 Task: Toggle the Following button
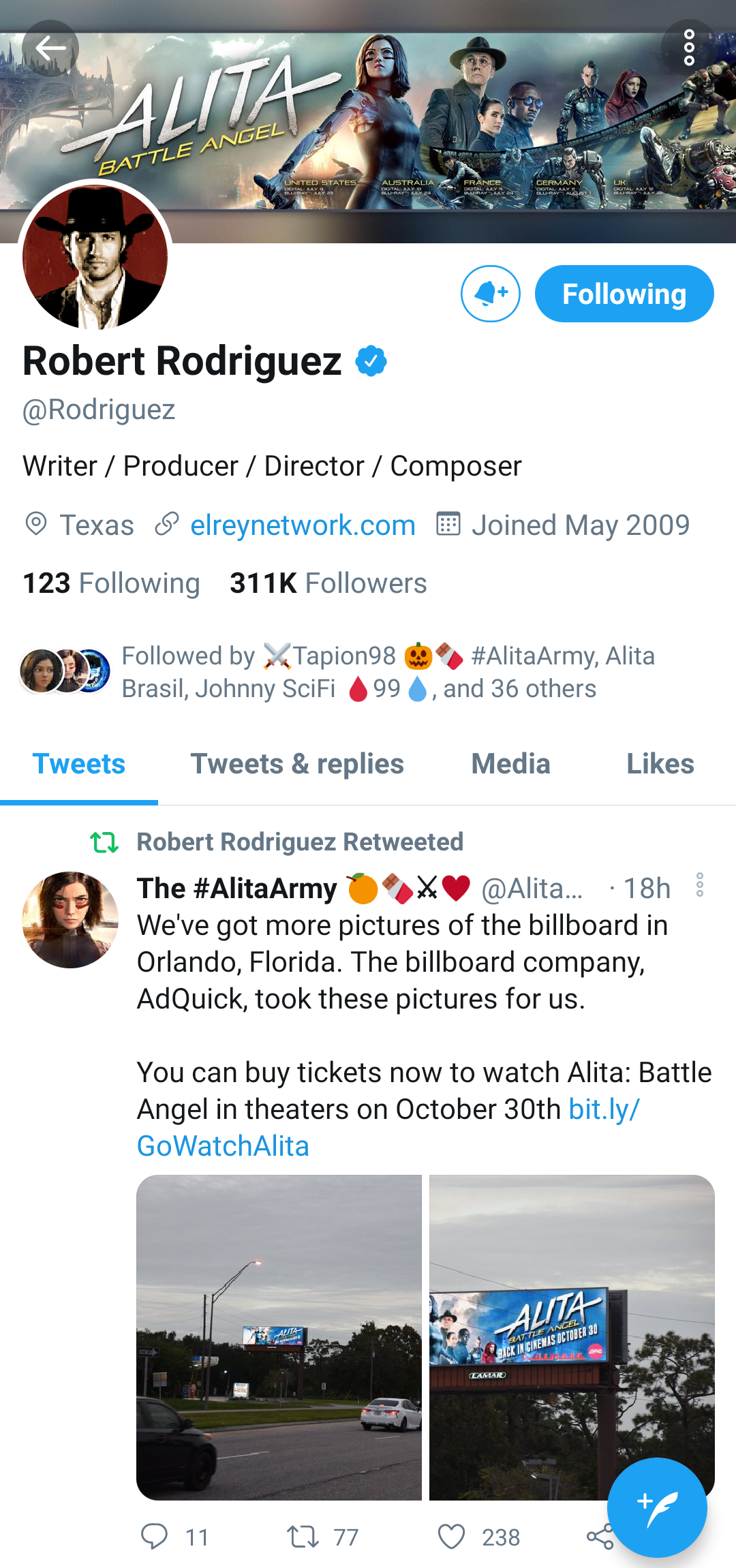pos(624,294)
